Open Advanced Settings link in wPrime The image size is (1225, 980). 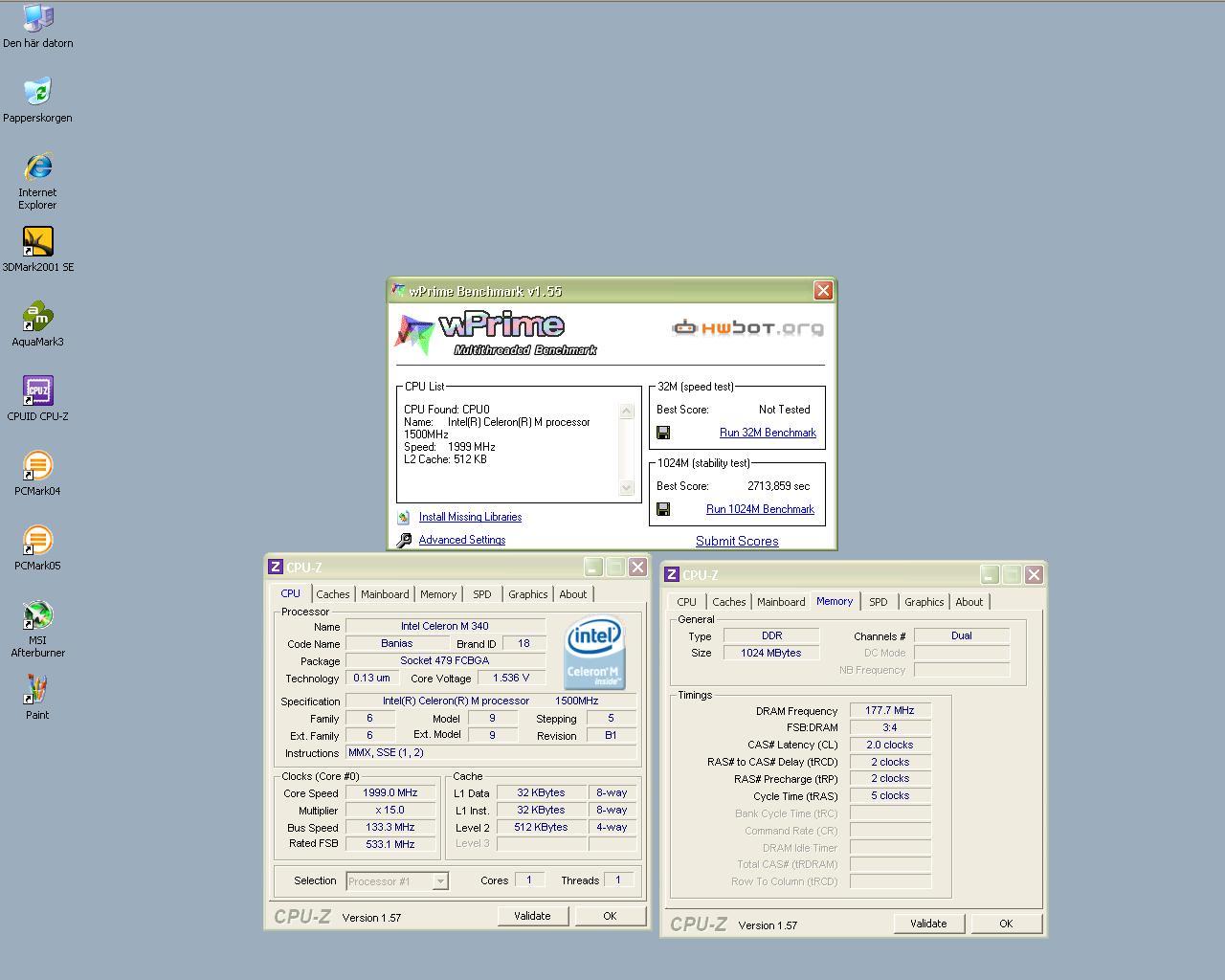click(x=462, y=540)
